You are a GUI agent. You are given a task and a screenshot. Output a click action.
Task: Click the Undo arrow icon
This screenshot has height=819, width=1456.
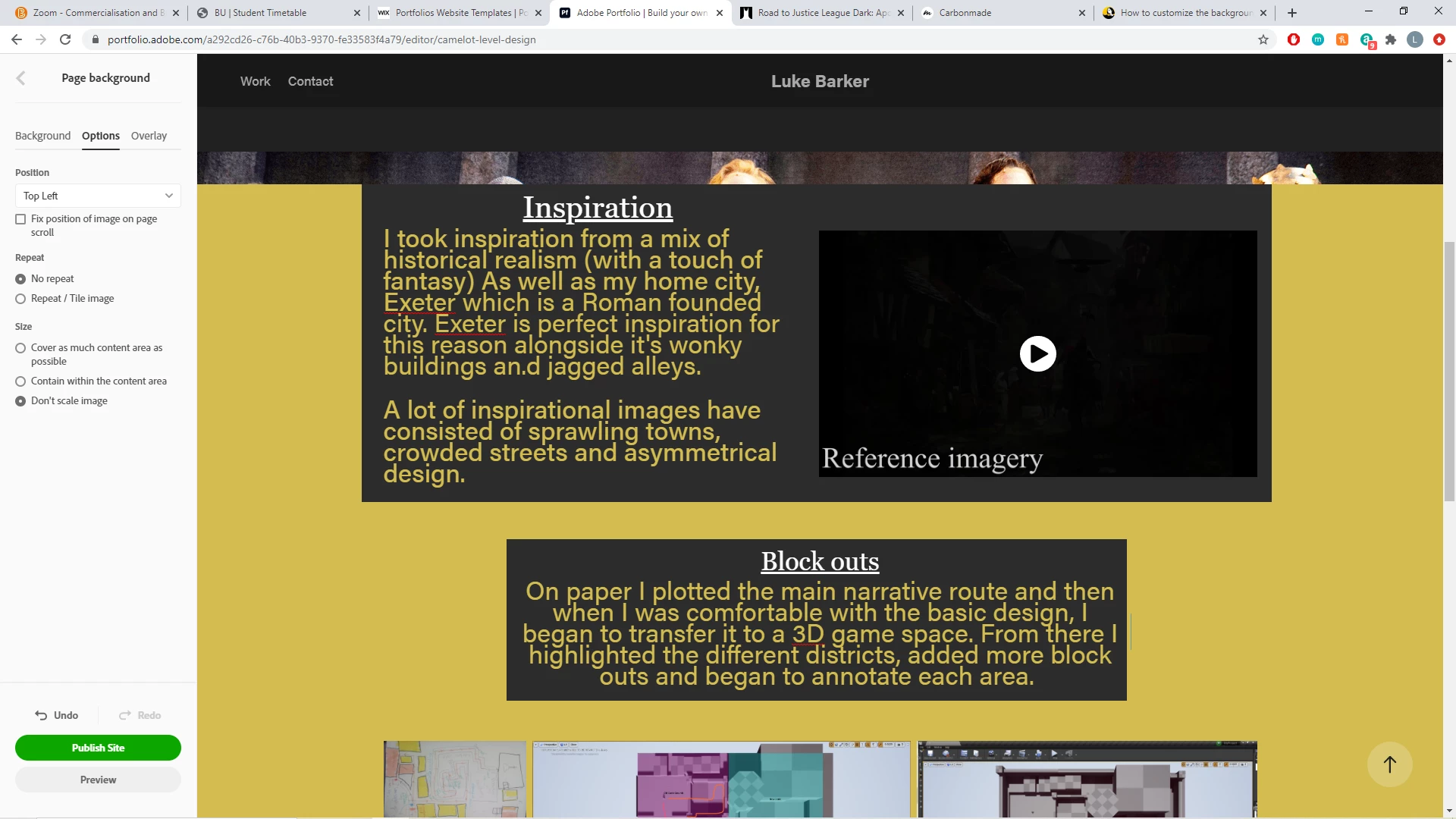coord(41,715)
